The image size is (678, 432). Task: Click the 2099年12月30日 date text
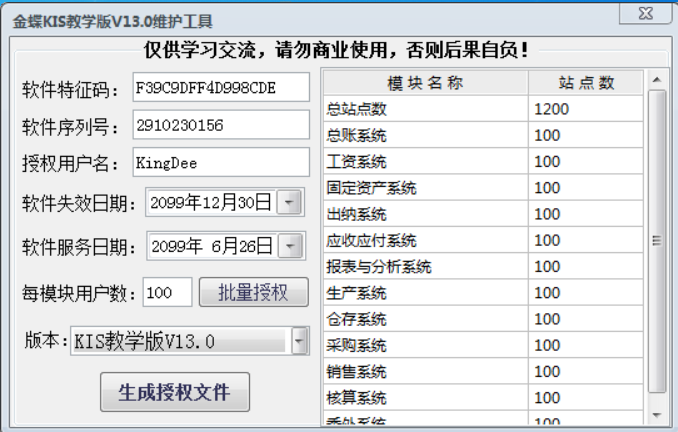211,202
